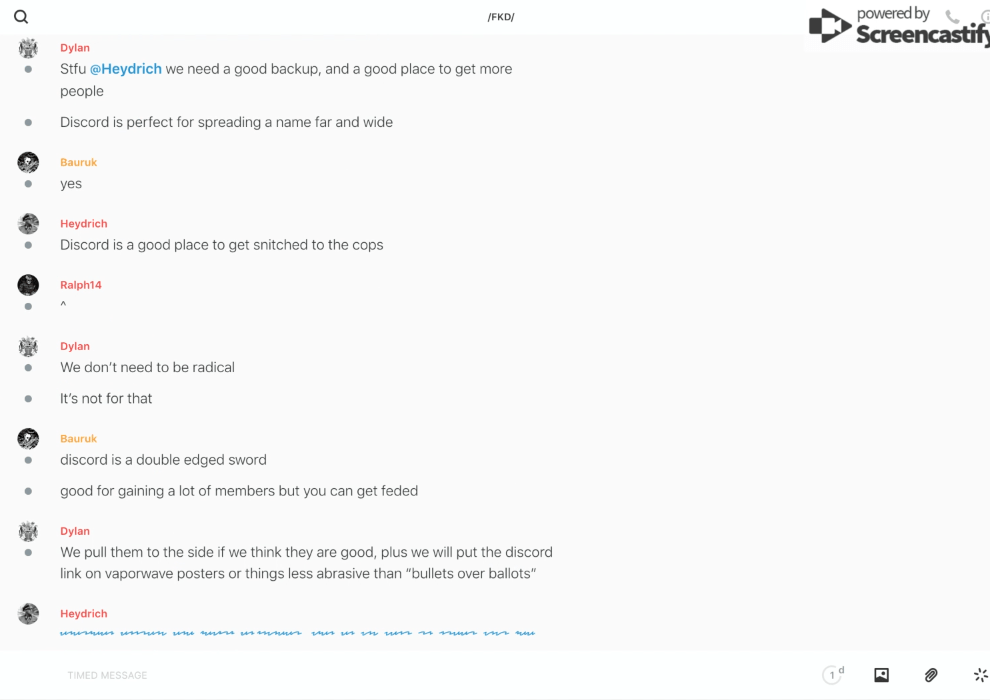Open Ralph14's dark avatar
The width and height of the screenshot is (990, 700).
pos(28,285)
